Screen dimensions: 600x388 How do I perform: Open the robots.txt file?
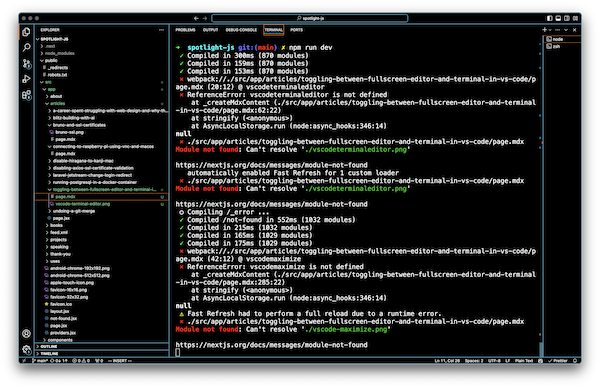(101, 75)
